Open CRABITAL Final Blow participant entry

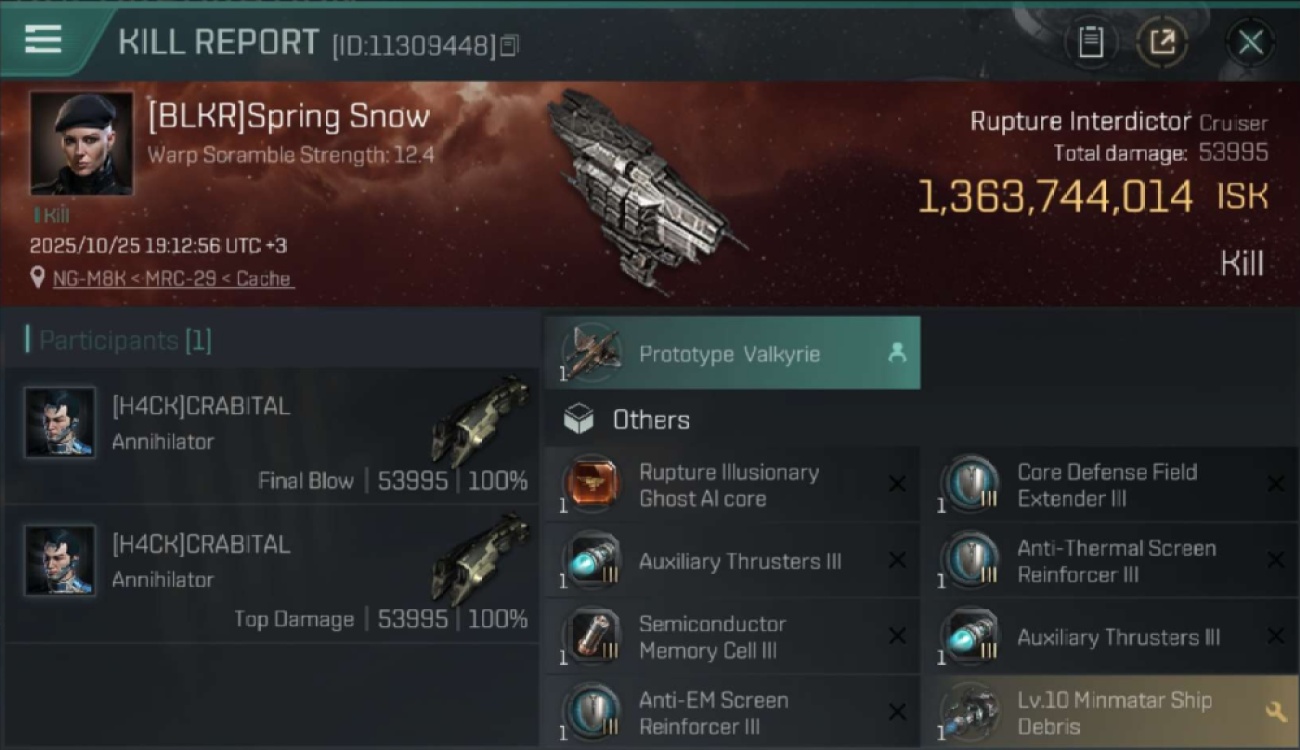pos(271,437)
